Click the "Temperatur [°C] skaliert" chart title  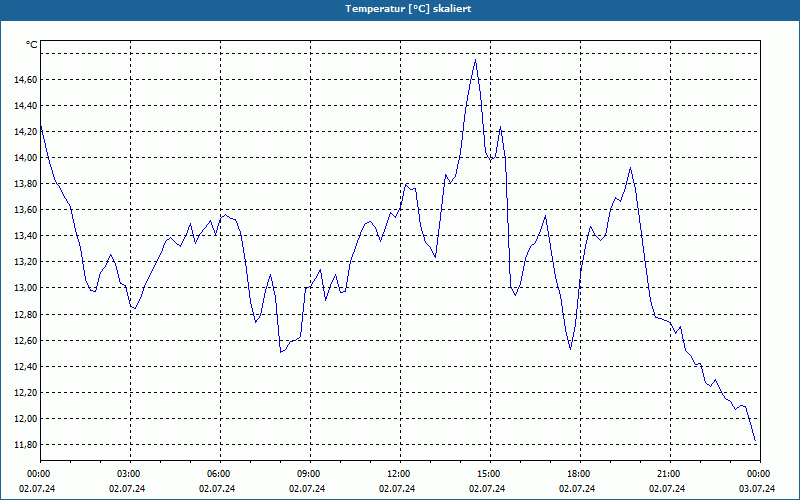point(408,9)
